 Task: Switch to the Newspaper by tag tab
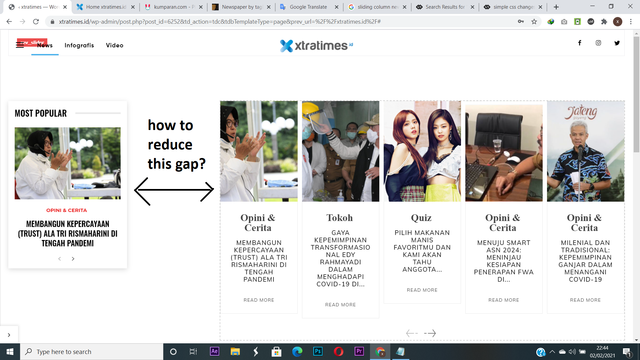click(241, 7)
